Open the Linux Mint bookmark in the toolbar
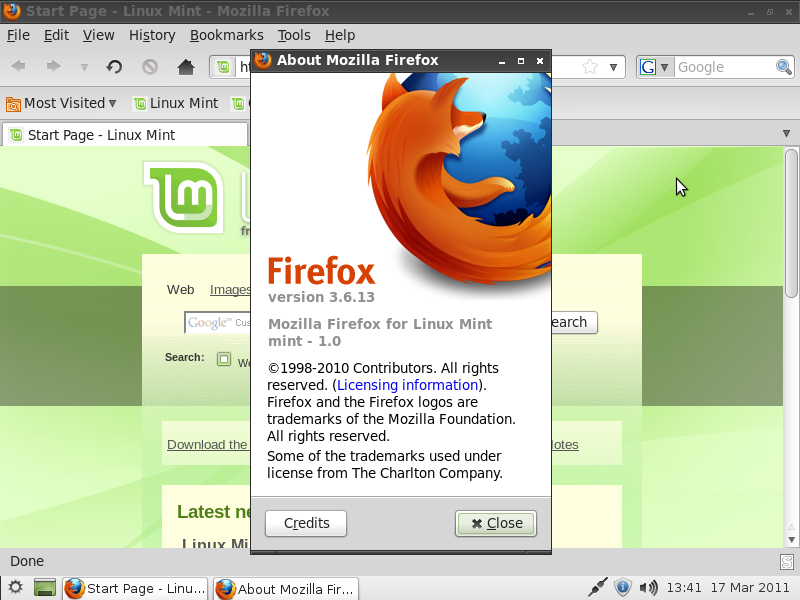Screen dimensions: 800x600 (x=176, y=102)
